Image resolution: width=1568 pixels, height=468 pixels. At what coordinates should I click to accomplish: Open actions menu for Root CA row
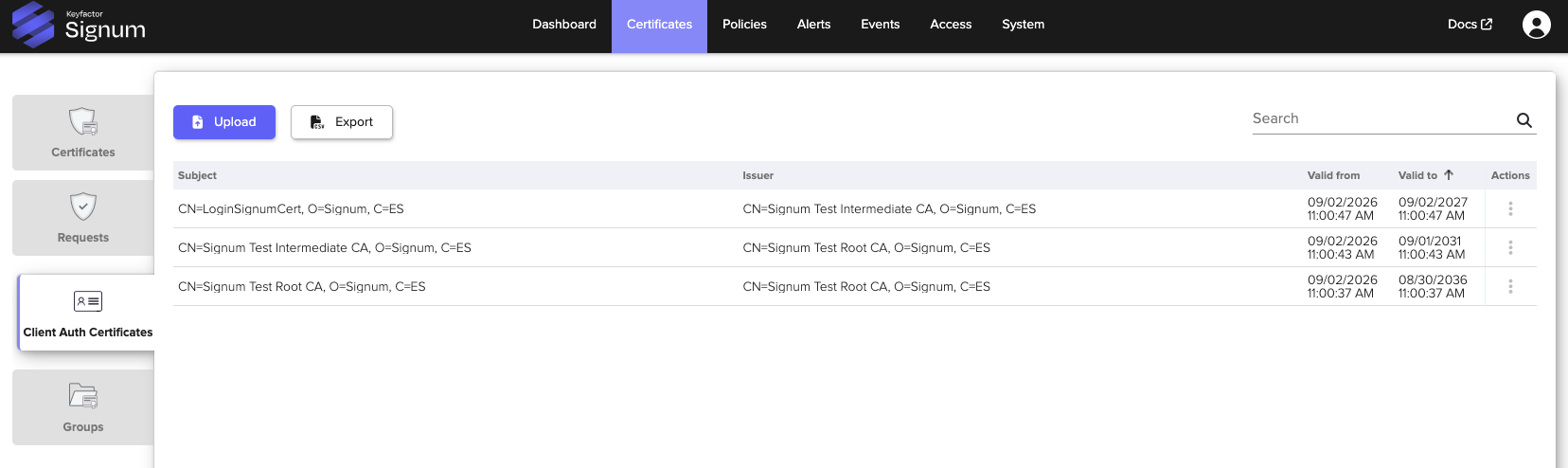click(x=1510, y=286)
